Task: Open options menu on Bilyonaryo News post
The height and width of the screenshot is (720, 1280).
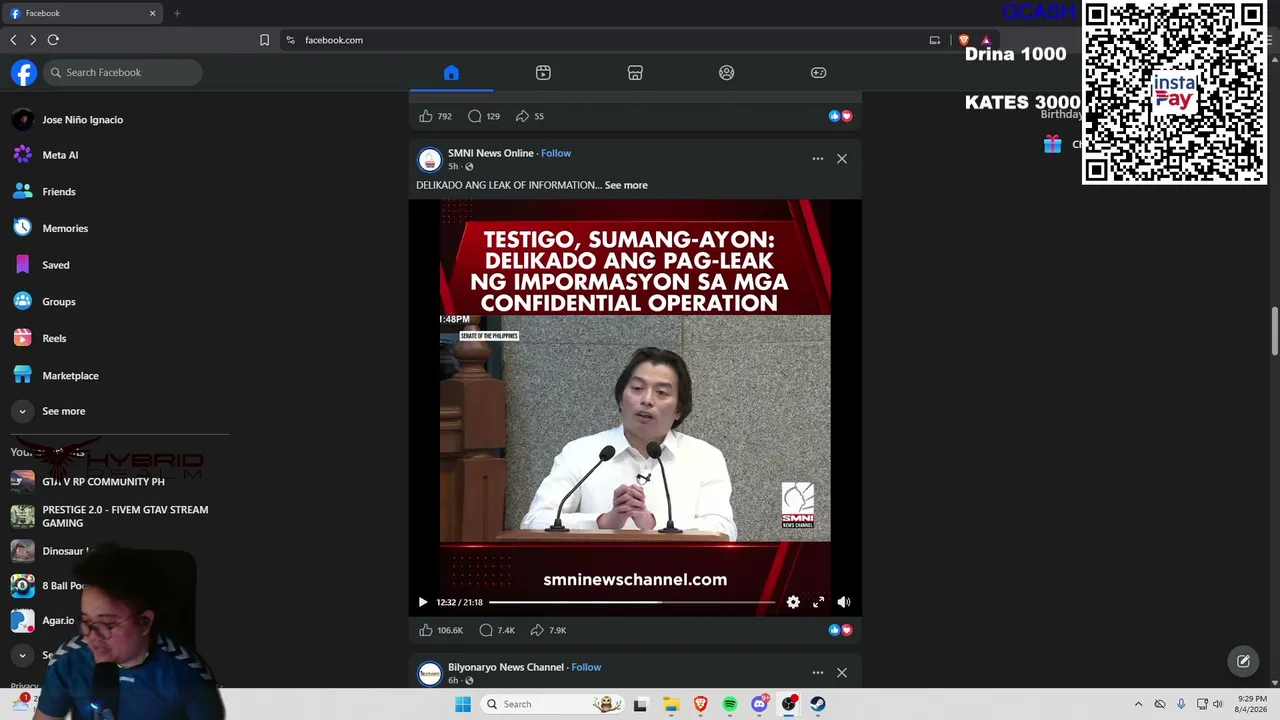Action: tap(818, 672)
